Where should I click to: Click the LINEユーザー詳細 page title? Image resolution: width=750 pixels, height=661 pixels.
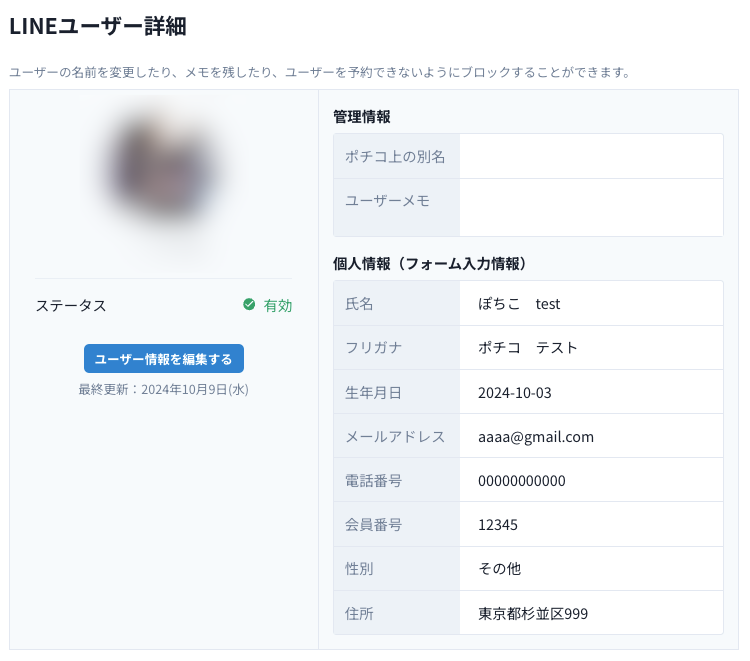[98, 28]
